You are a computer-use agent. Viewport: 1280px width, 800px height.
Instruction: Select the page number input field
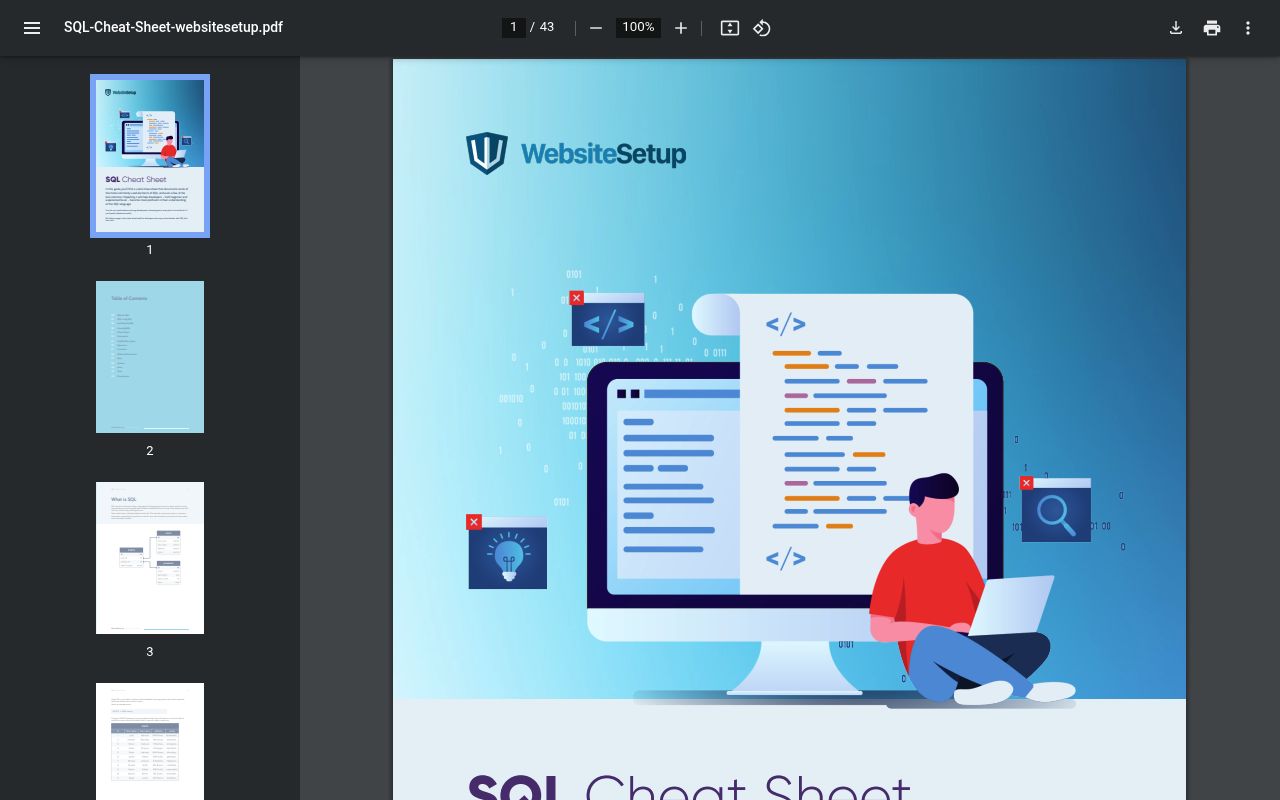coord(513,27)
